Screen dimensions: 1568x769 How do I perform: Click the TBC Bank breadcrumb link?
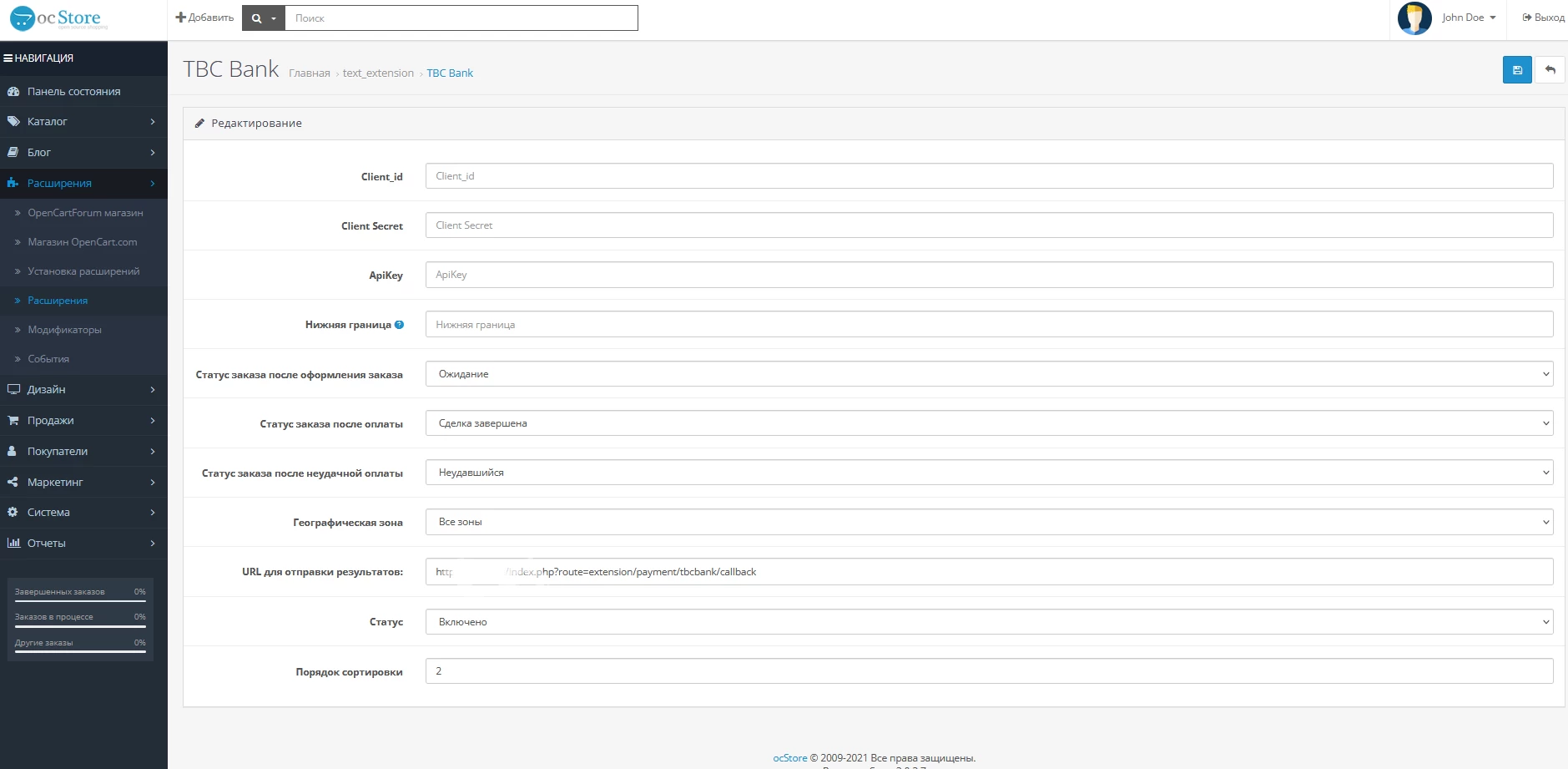[450, 73]
